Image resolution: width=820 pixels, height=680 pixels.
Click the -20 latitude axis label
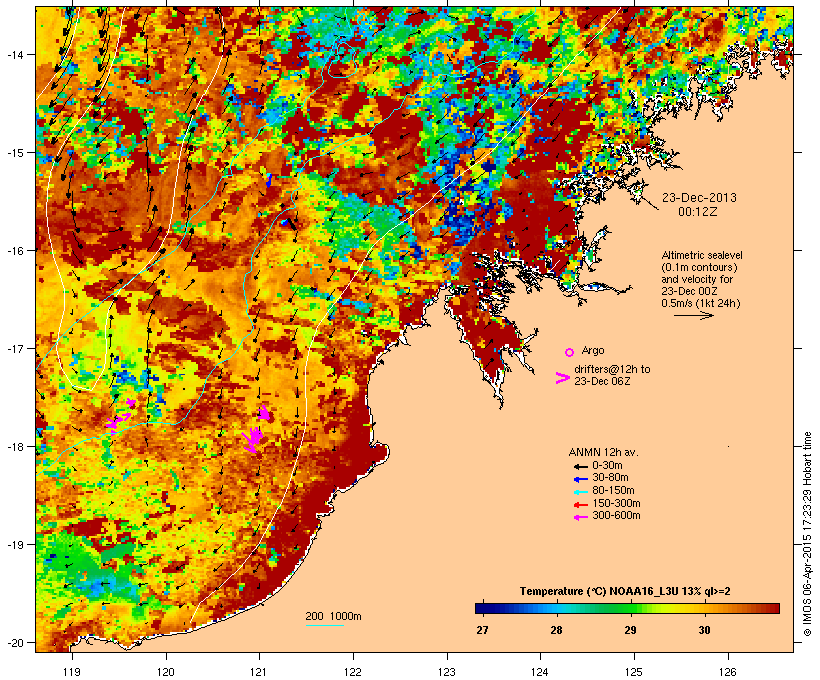tap(14, 642)
